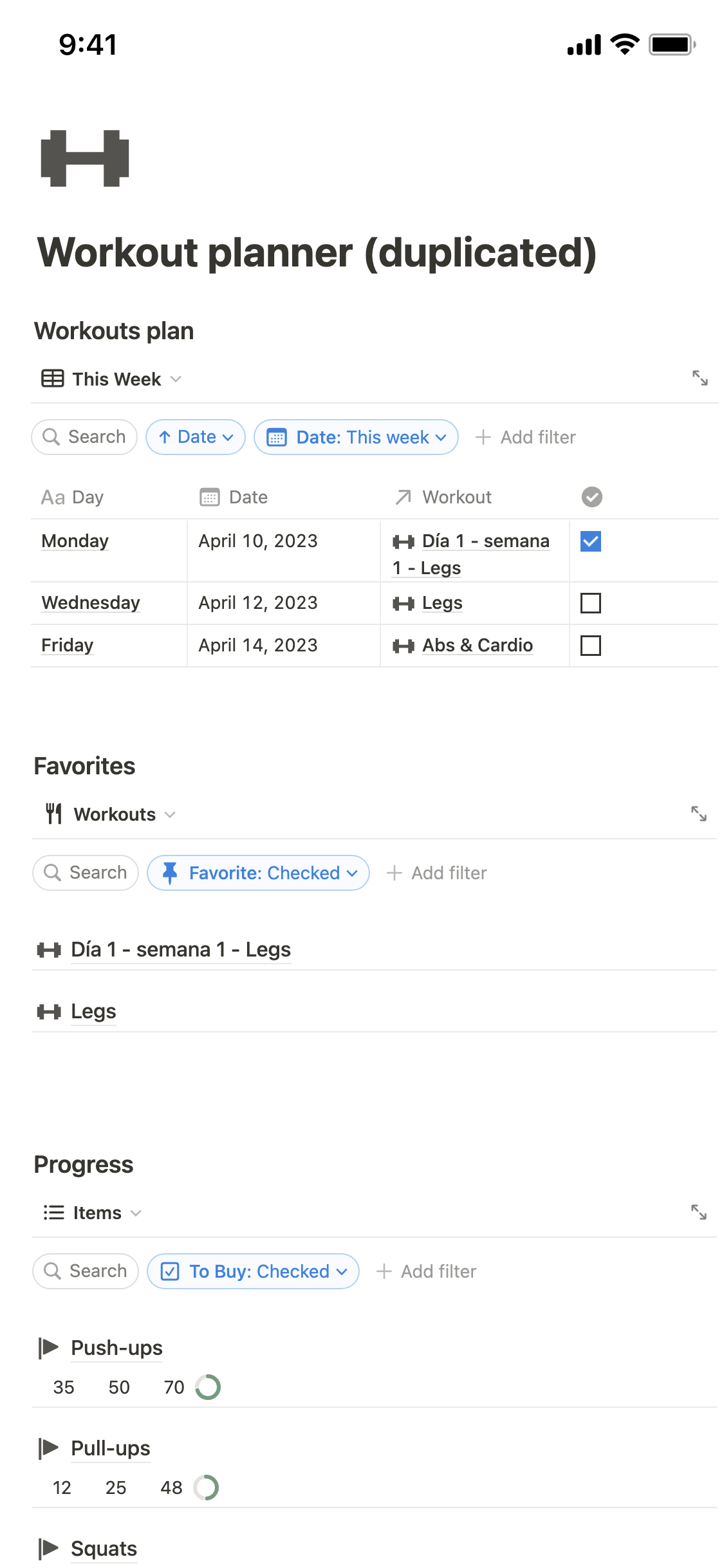
Task: Tap the dumbbell page icon
Action: (85, 158)
